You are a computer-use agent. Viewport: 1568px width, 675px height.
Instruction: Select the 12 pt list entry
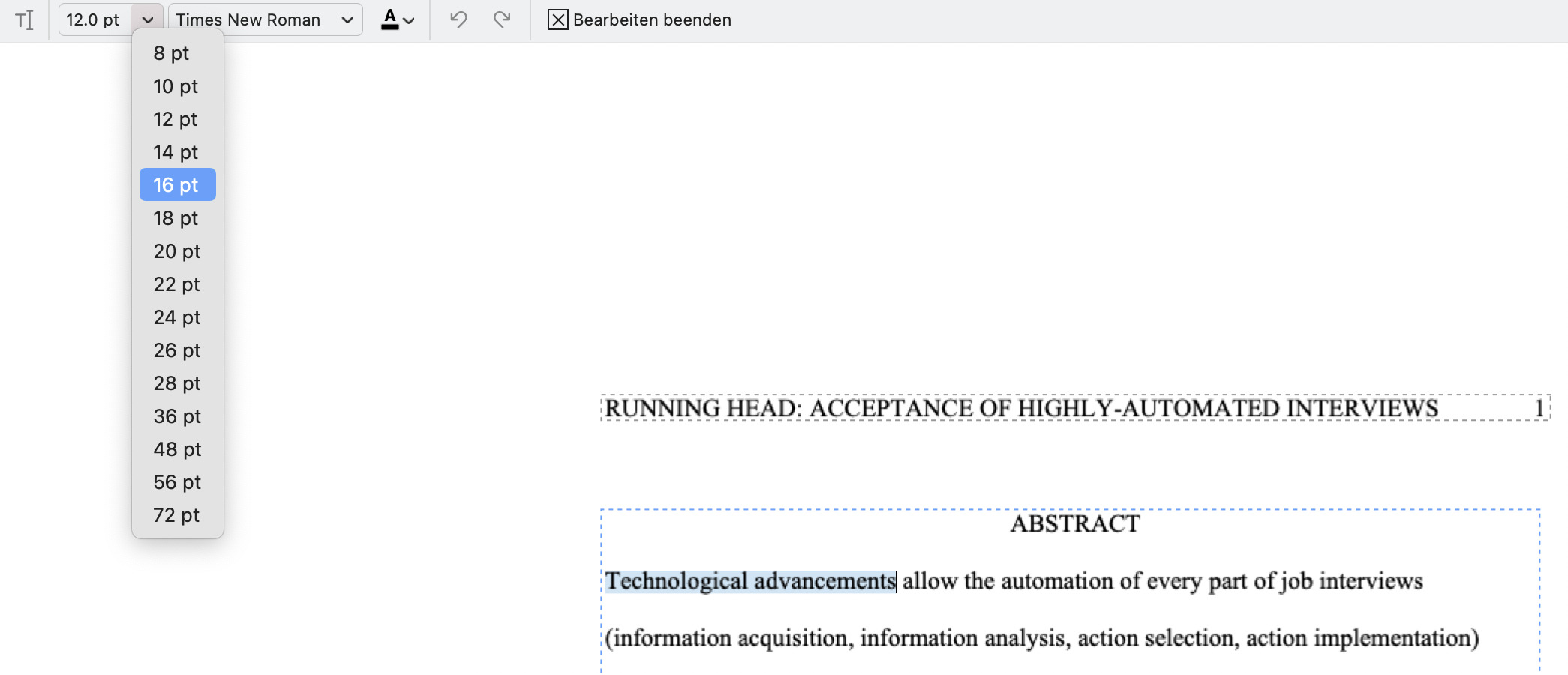point(176,119)
